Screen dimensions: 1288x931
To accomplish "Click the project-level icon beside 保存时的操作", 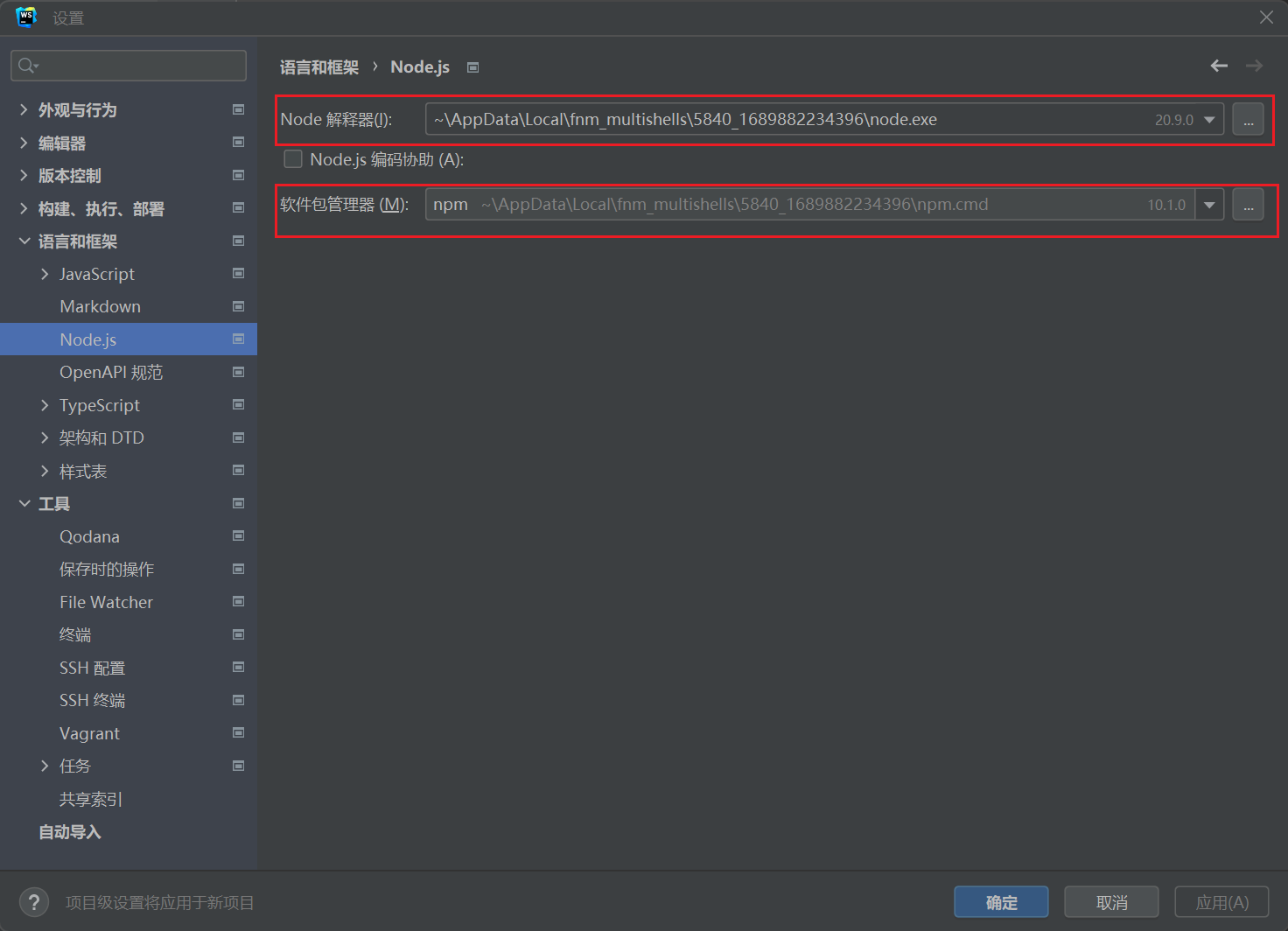I will point(238,569).
